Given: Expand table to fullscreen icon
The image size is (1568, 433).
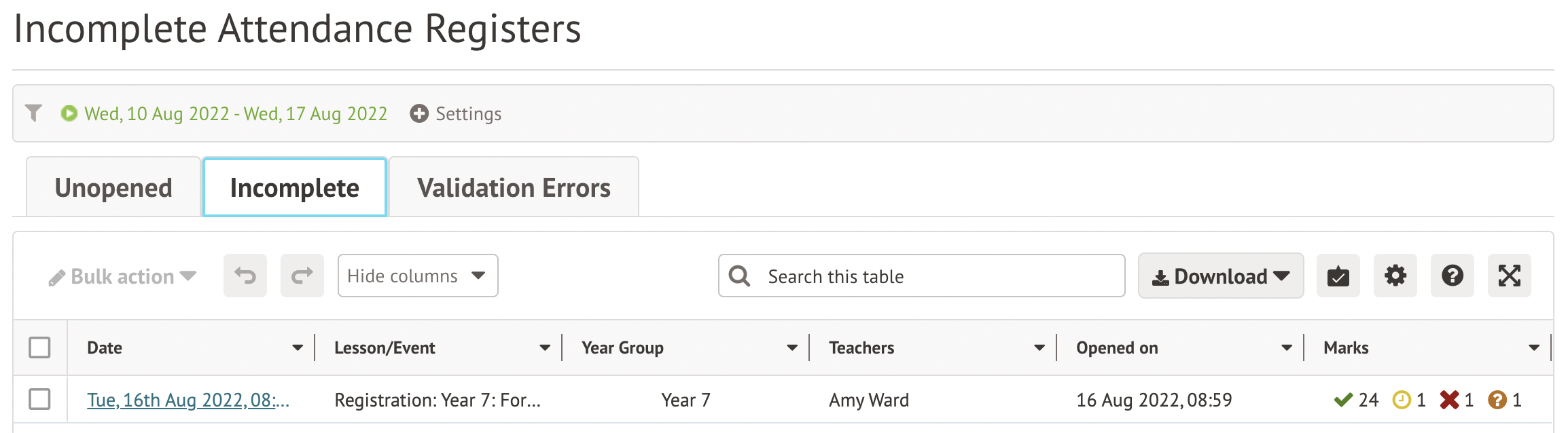Looking at the screenshot, I should tap(1509, 276).
